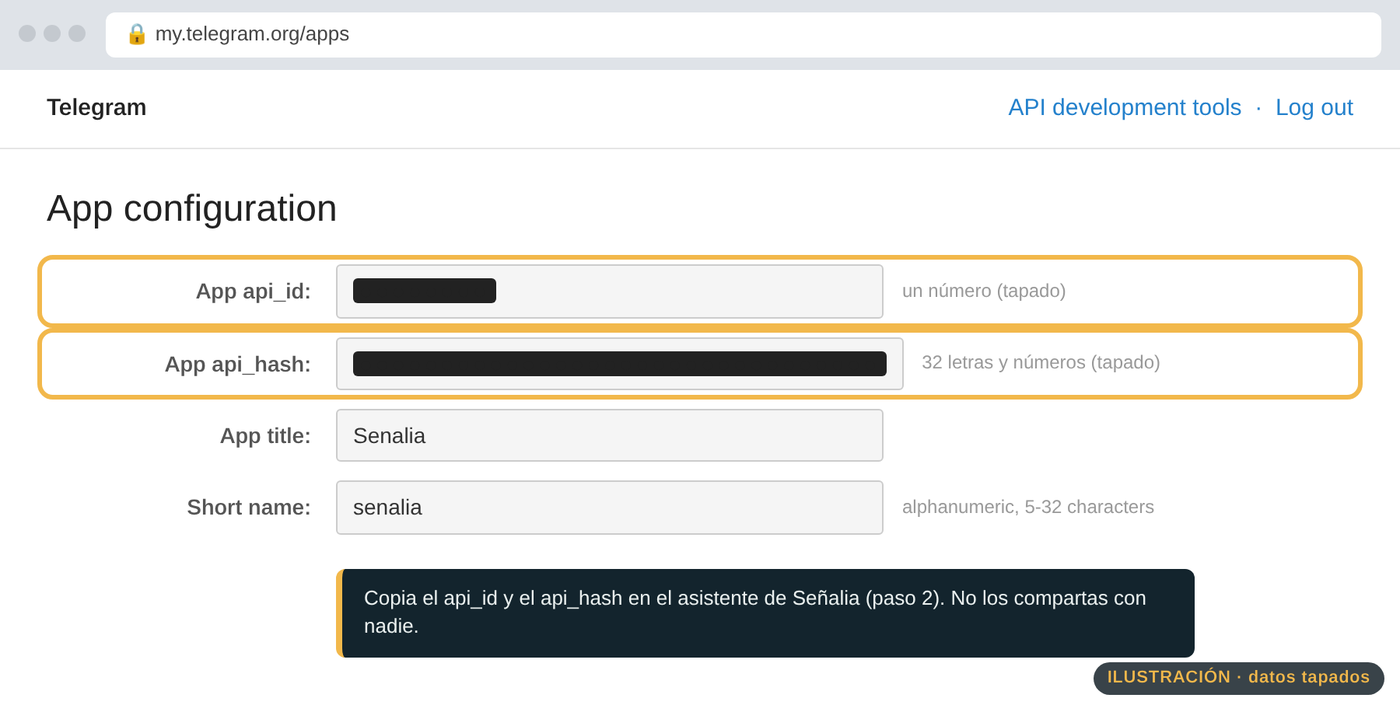This screenshot has height=712, width=1400.
Task: Click the my.telegram.org/apps address bar
Action: pos(743,35)
